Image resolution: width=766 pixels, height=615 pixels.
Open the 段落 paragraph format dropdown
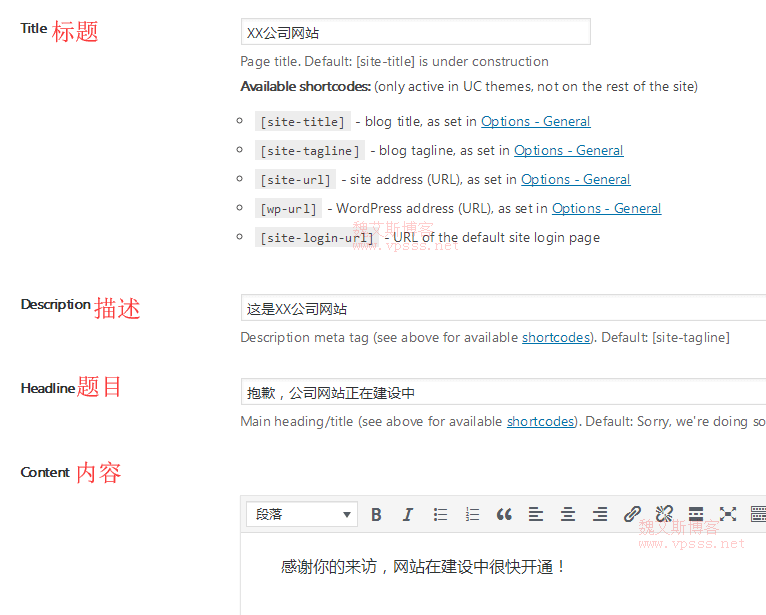(x=302, y=514)
